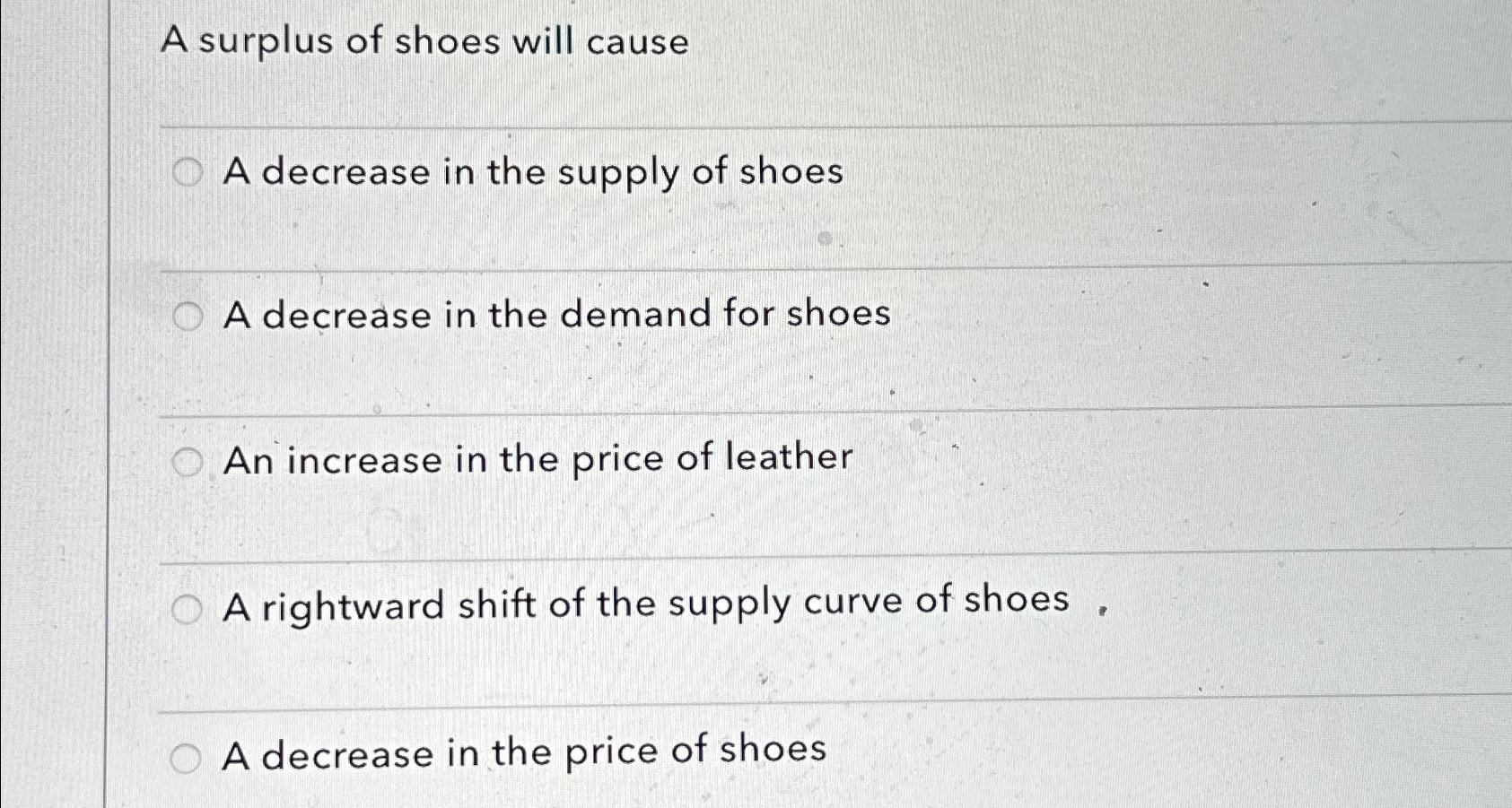Click the answer text 'A decrease in the supply of shoes'
Image resolution: width=1512 pixels, height=808 pixels.
pyautogui.click(x=533, y=172)
